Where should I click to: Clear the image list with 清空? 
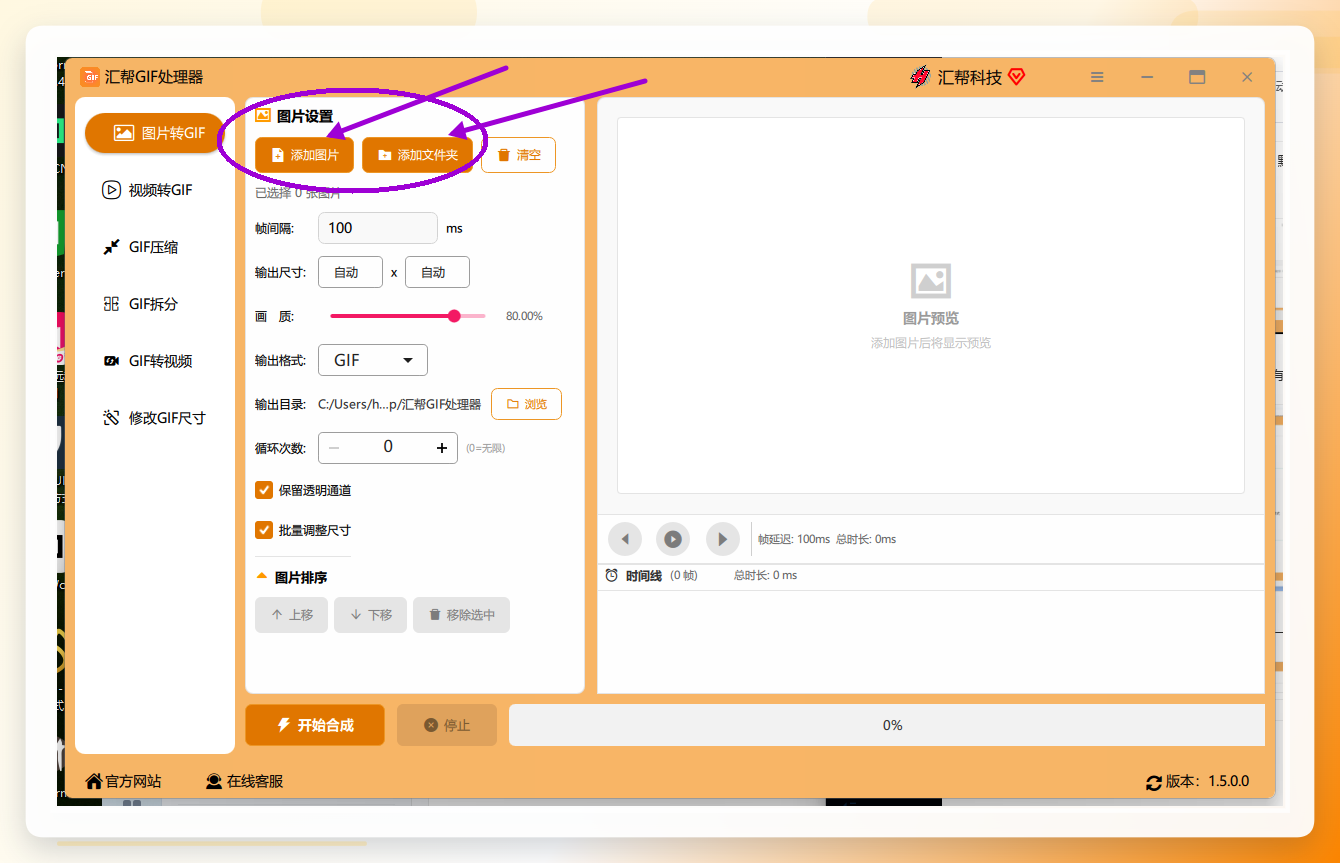pyautogui.click(x=518, y=155)
